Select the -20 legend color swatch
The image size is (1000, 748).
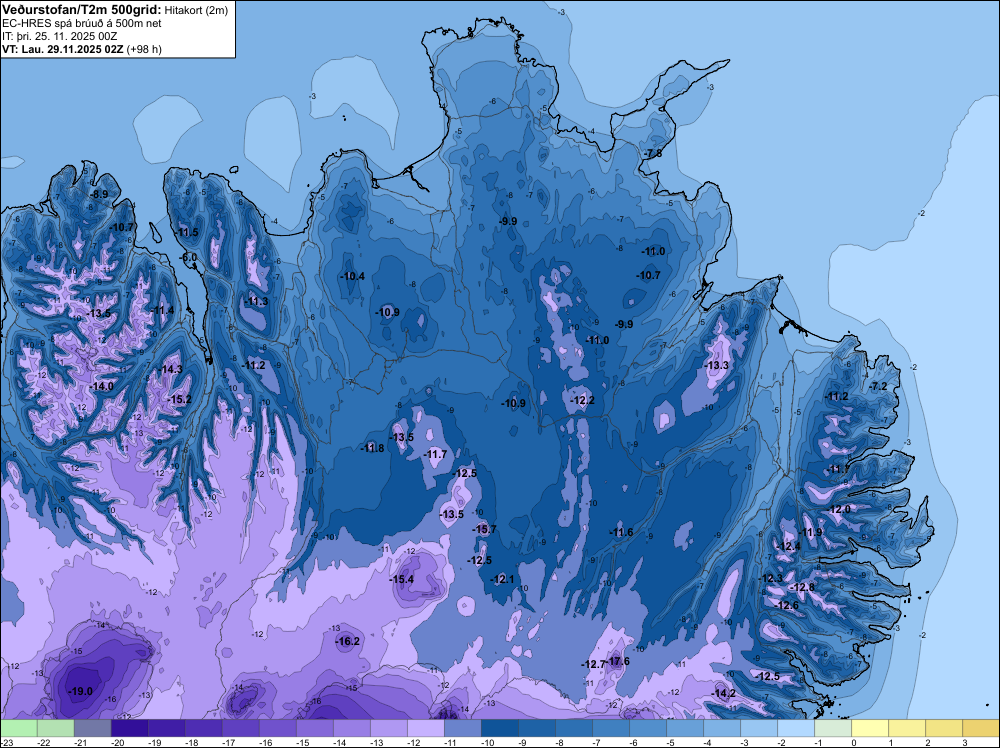click(x=130, y=728)
